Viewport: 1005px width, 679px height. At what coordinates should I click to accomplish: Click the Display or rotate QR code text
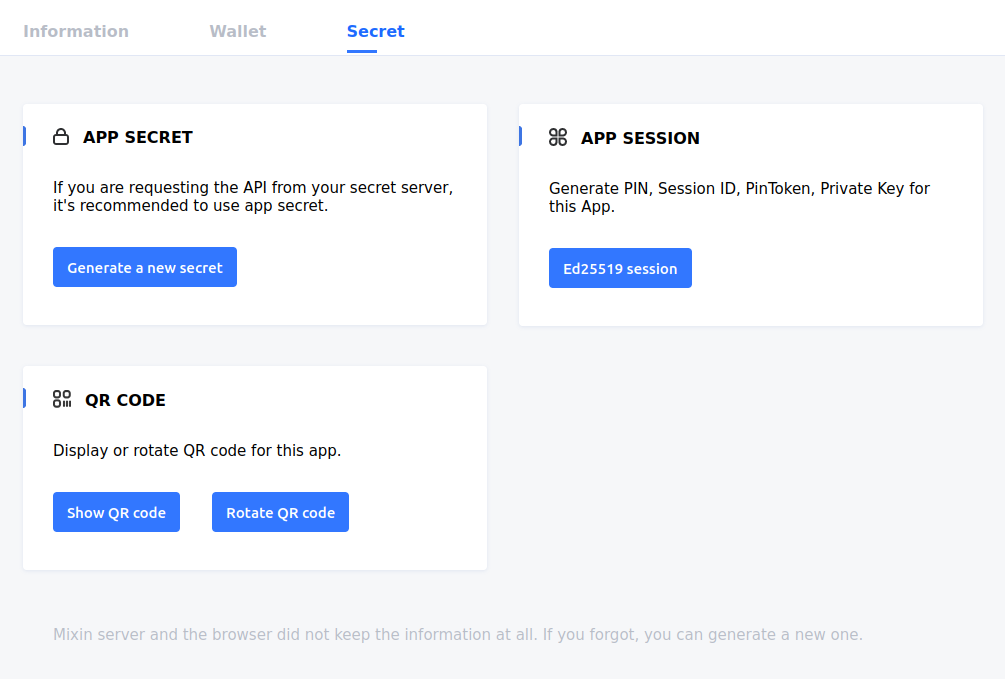point(197,450)
